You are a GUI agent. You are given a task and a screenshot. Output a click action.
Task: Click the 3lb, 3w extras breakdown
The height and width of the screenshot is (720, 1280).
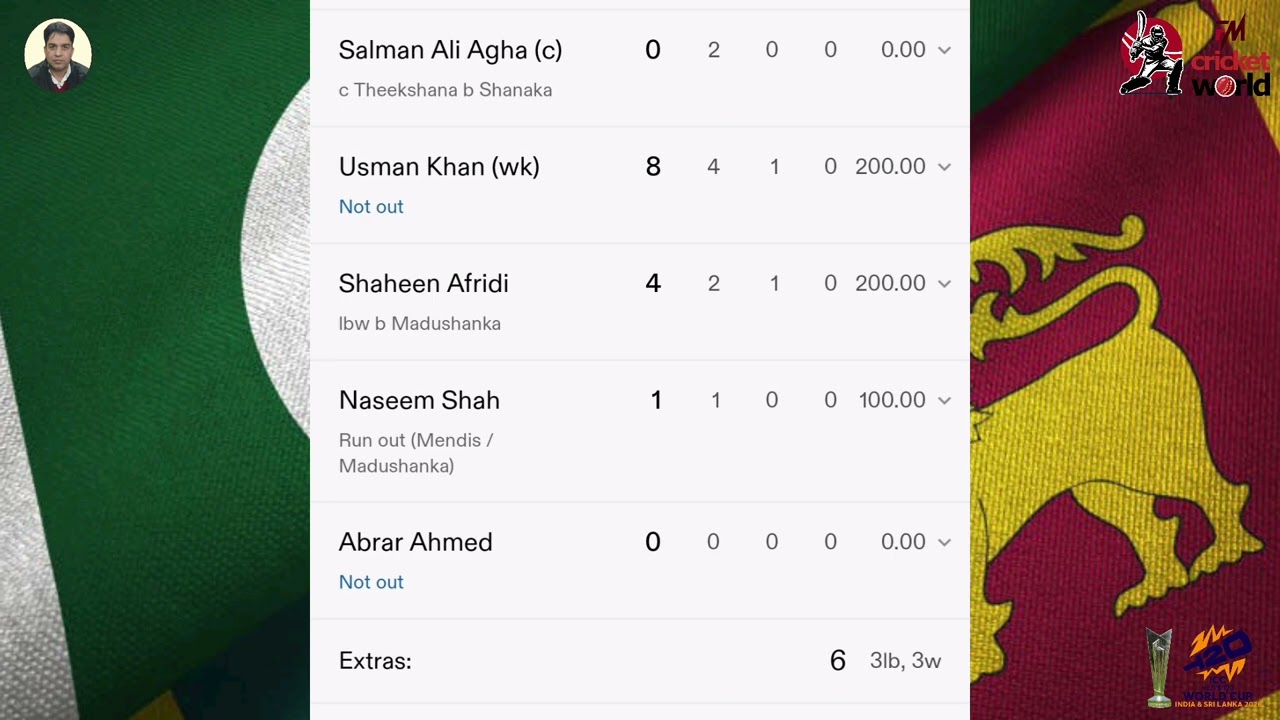[905, 661]
